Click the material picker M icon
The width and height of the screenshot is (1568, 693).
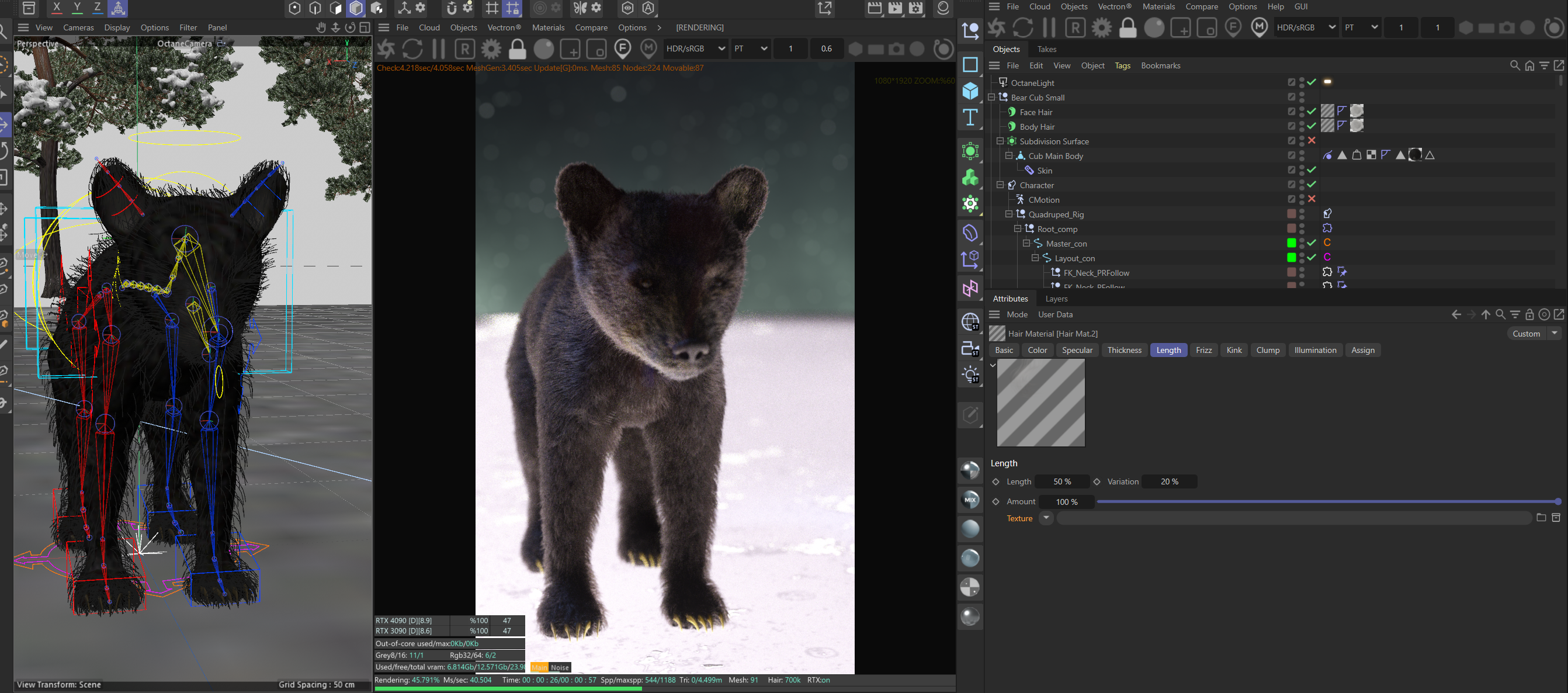(x=649, y=48)
